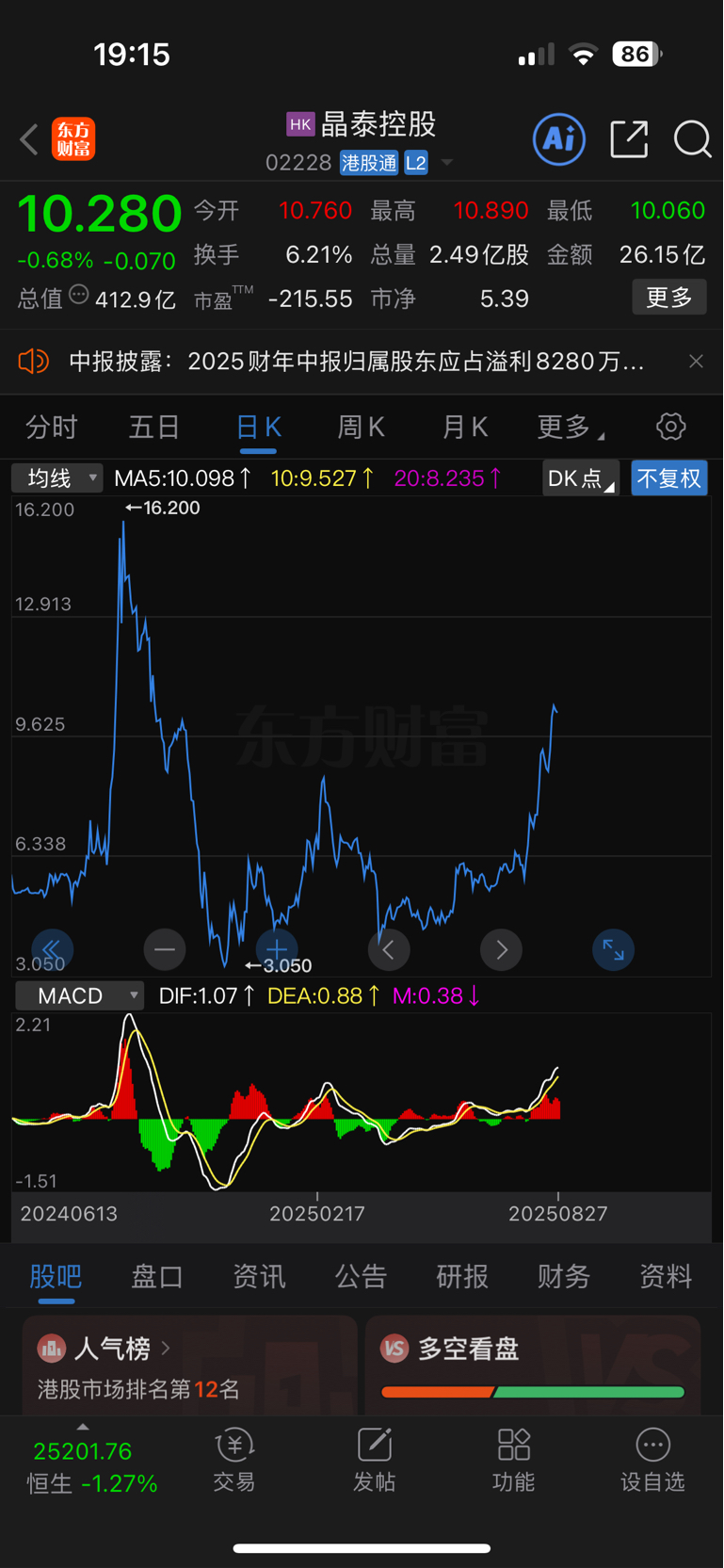This screenshot has width=724, height=1568.
Task: Tap the 晶泰控股 stock title
Action: (x=378, y=124)
